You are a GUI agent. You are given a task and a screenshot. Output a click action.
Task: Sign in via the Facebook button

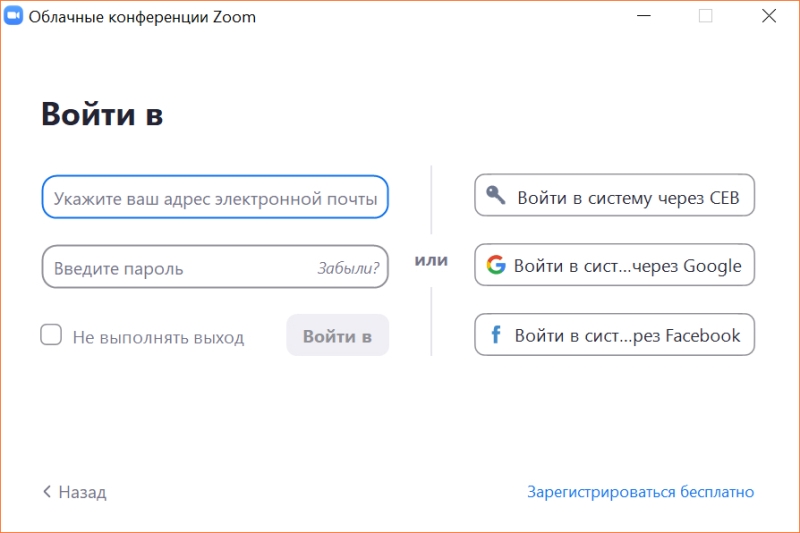(x=614, y=335)
